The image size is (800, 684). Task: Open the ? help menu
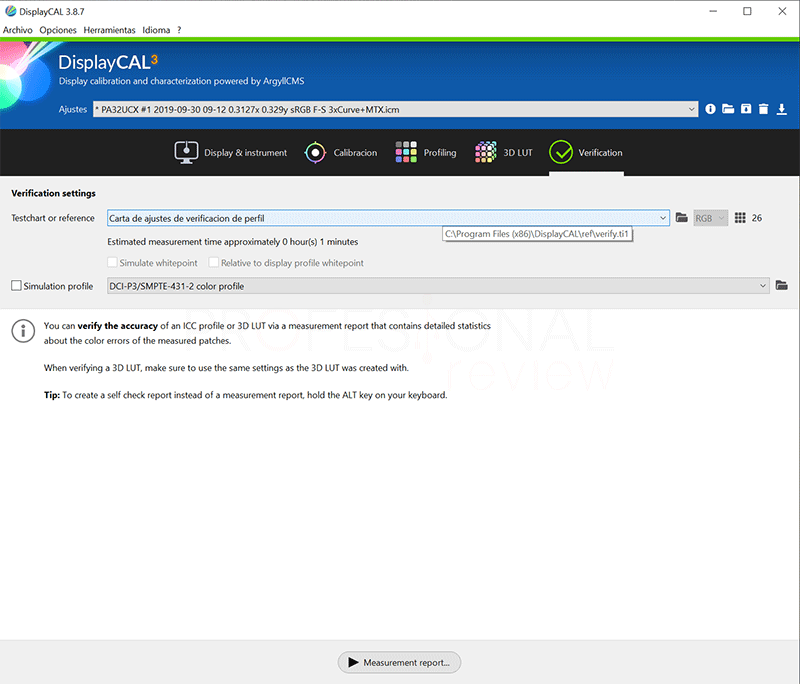pyautogui.click(x=179, y=30)
